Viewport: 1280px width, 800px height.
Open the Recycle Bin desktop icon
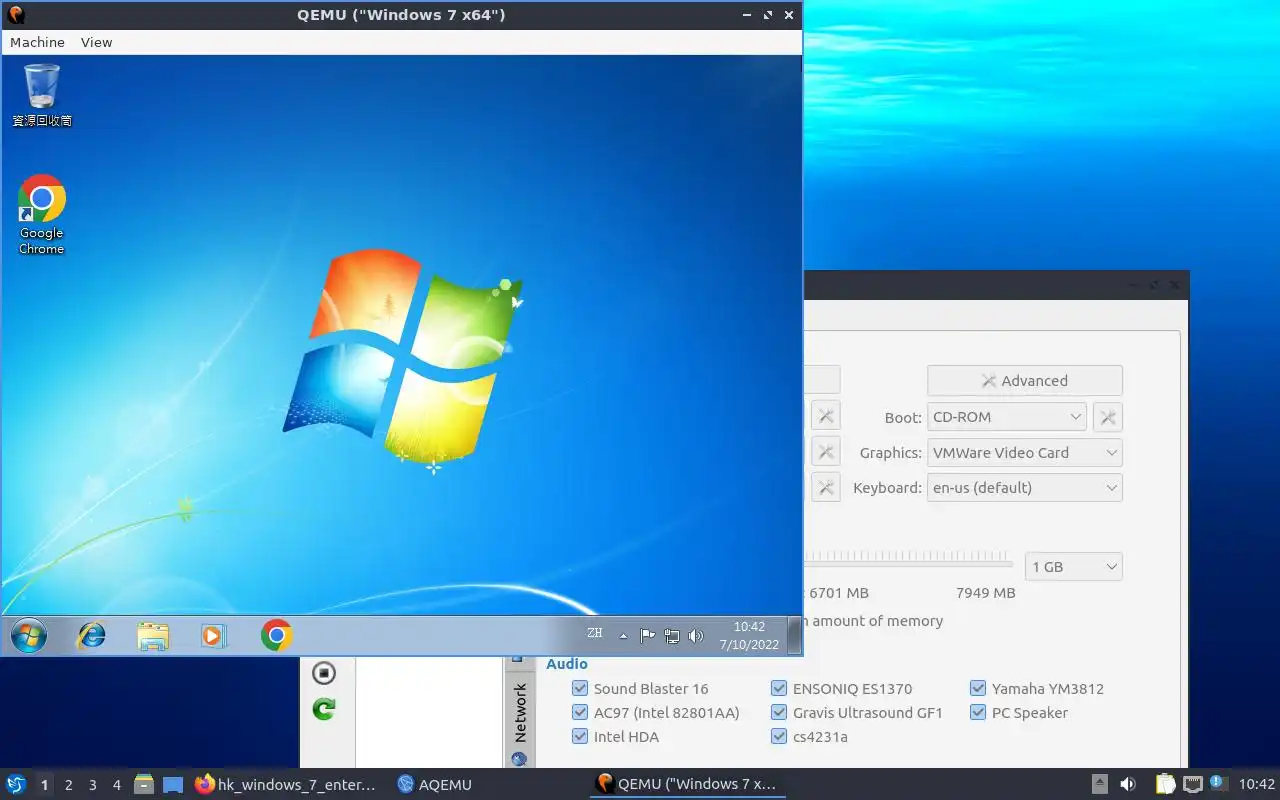(42, 96)
